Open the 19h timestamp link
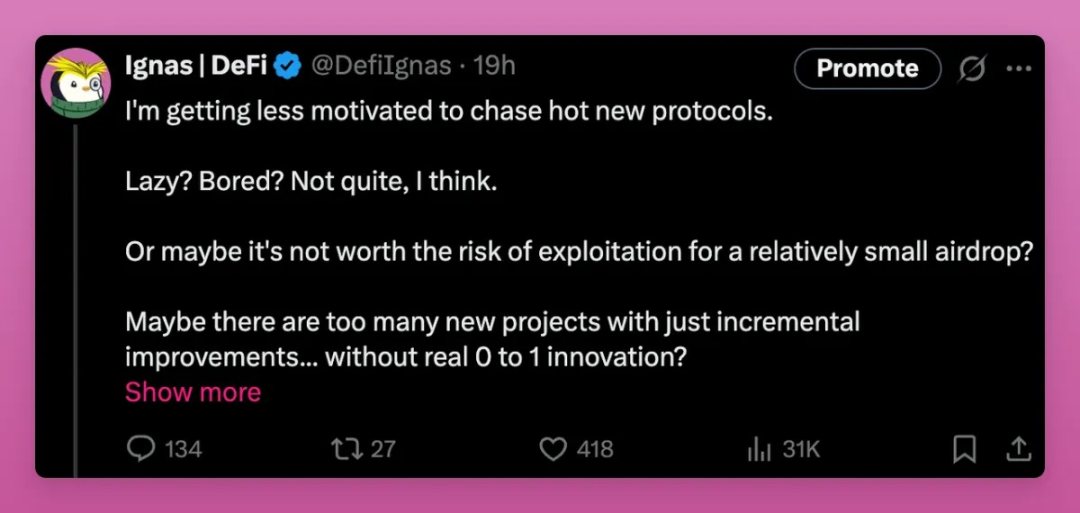 click(x=494, y=67)
